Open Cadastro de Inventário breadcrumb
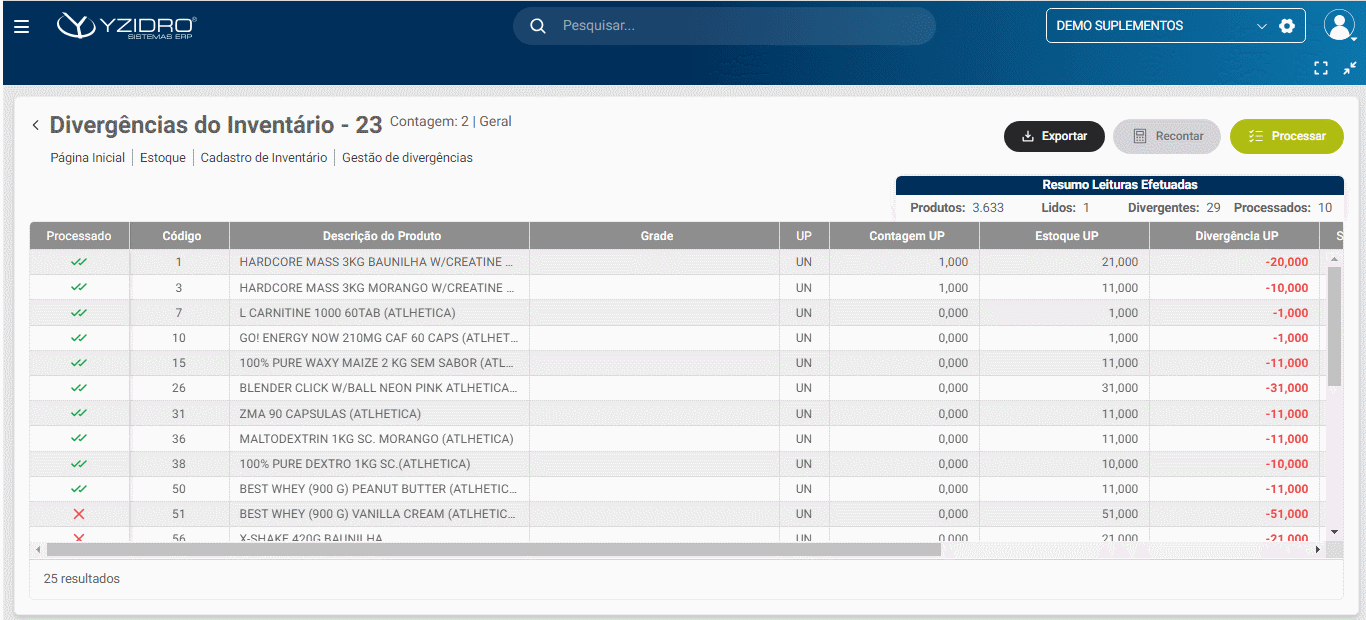The width and height of the screenshot is (1366, 620). coord(263,158)
